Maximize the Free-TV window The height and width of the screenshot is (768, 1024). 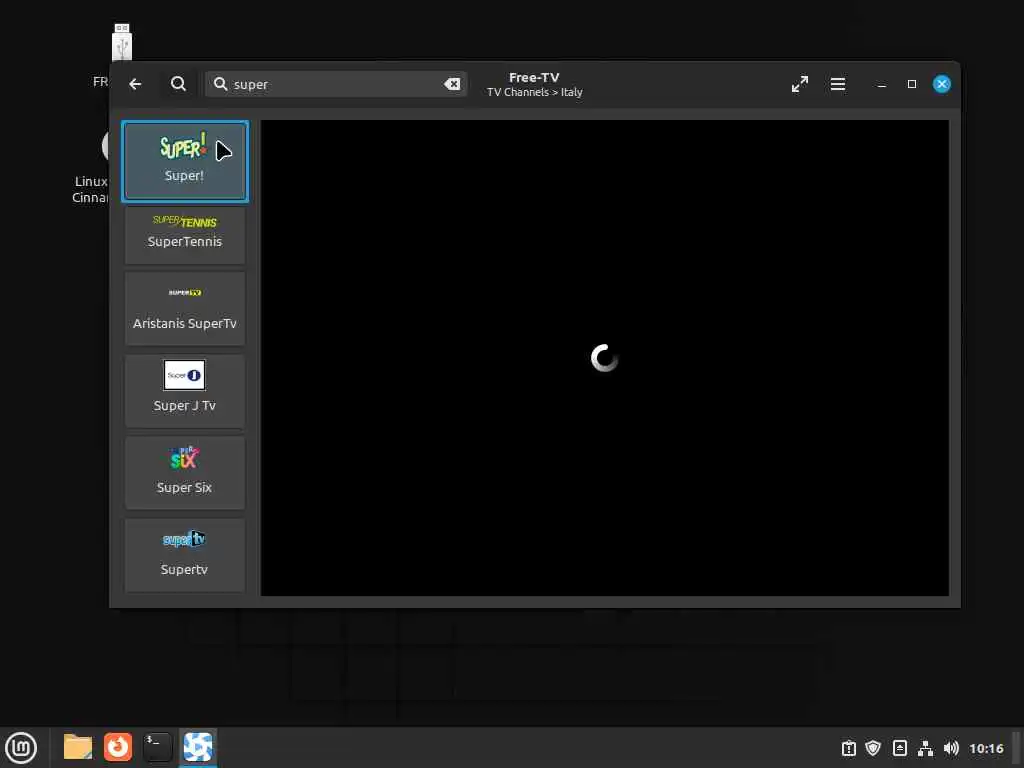coord(912,84)
